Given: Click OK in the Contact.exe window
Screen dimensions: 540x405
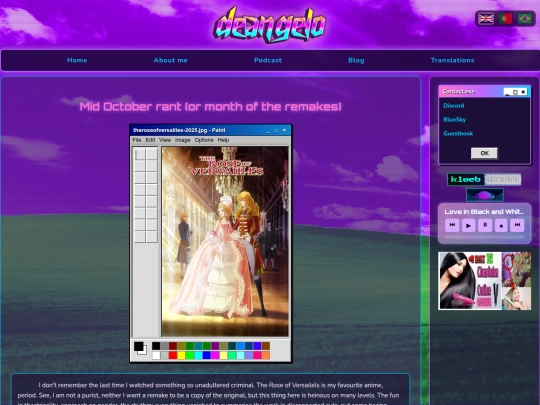Looking at the screenshot, I should coord(484,153).
